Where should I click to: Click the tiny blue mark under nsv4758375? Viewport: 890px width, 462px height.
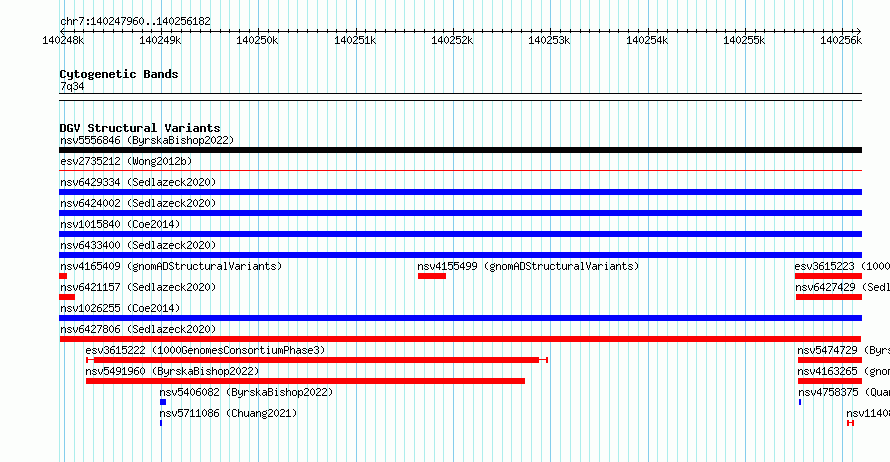[800, 402]
